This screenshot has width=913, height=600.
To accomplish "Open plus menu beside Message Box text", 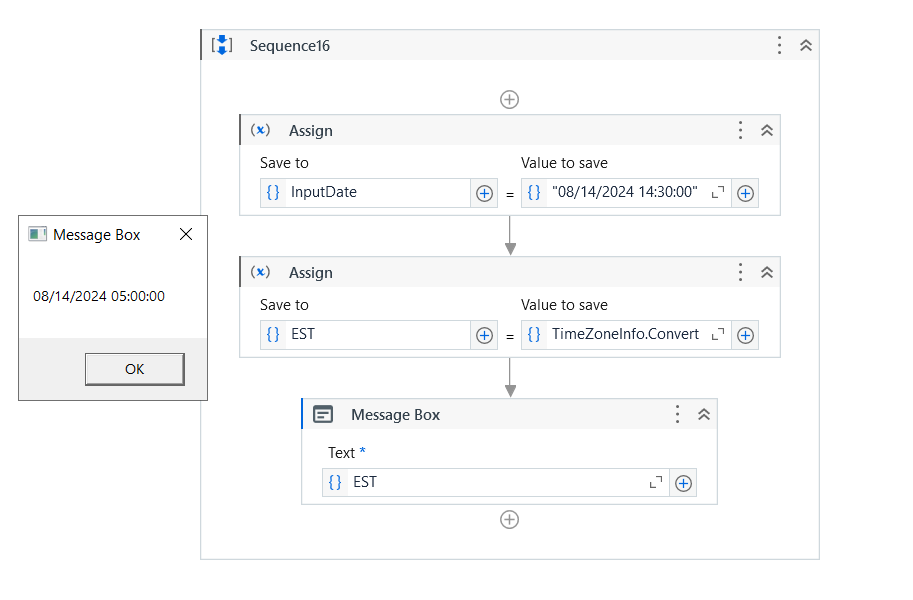I will click(684, 483).
